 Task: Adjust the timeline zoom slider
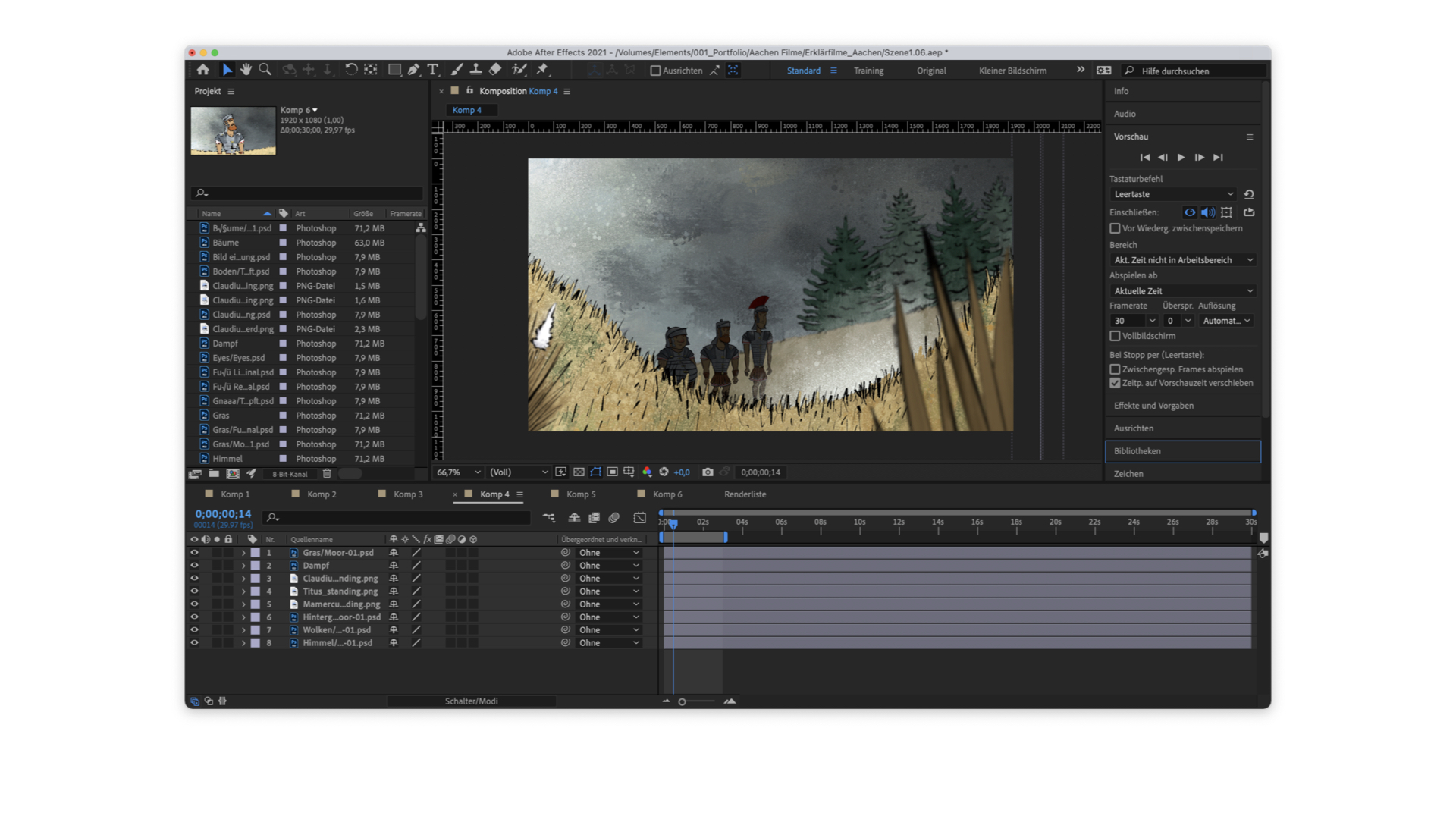tap(682, 701)
